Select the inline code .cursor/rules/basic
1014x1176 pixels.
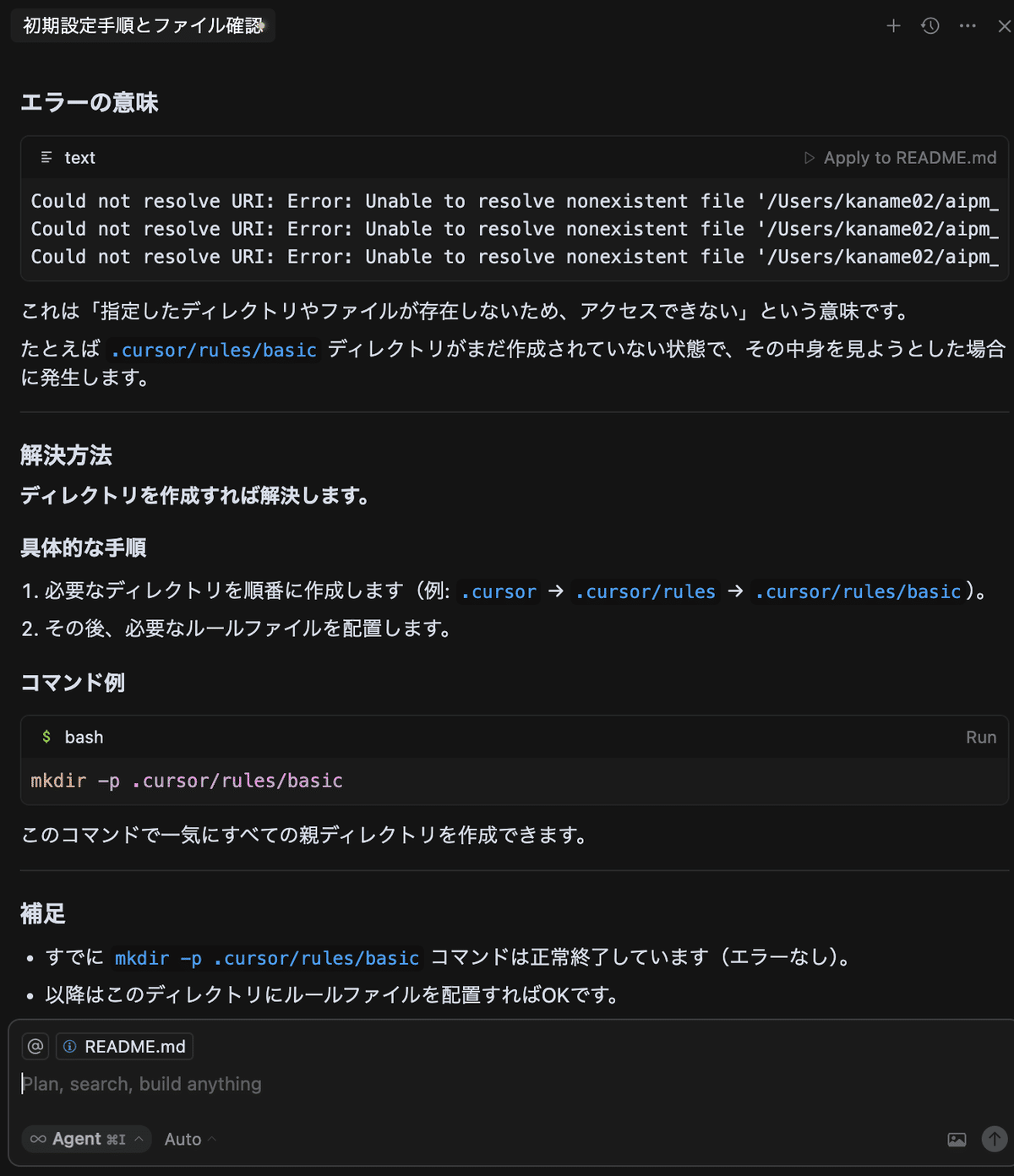[859, 591]
